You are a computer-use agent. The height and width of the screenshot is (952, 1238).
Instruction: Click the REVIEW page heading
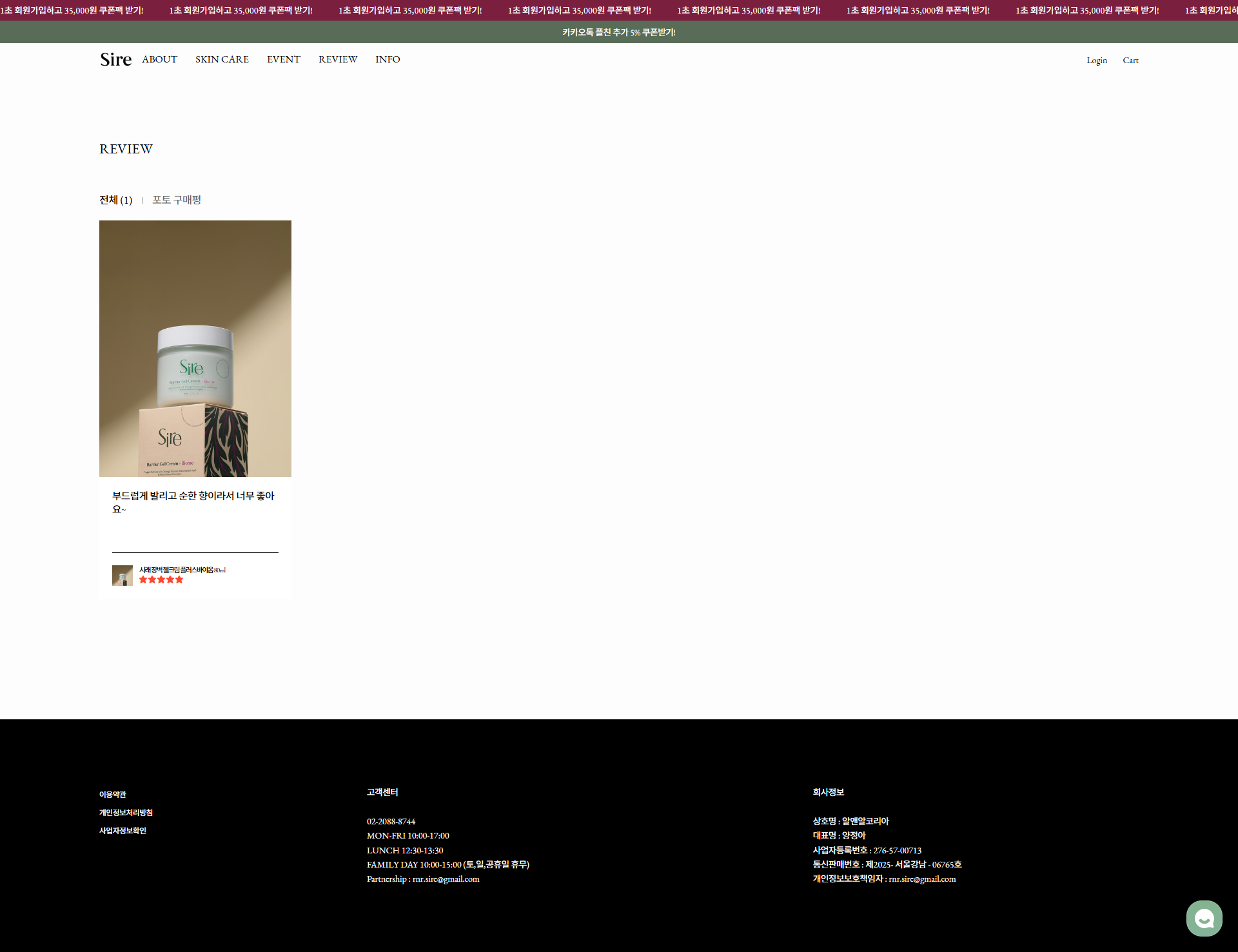(126, 149)
